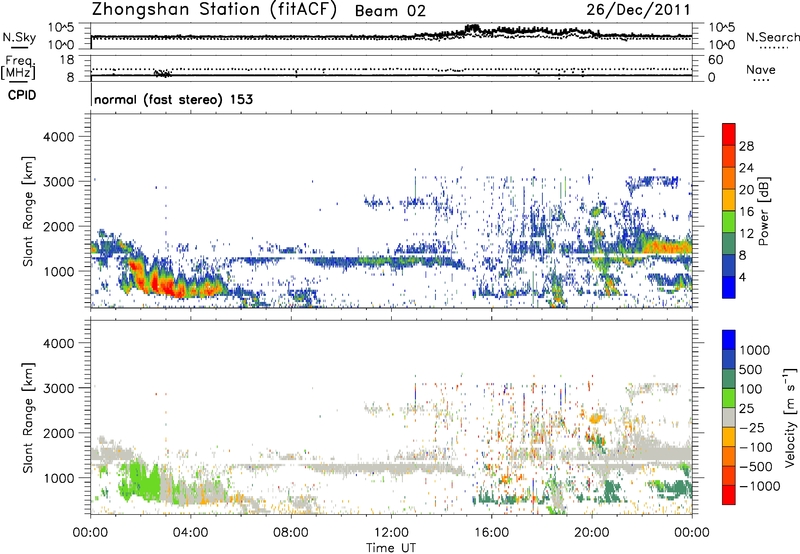This screenshot has height=554, width=800.
Task: Click the 'Power [dB]' color bar label
Action: 763,211
